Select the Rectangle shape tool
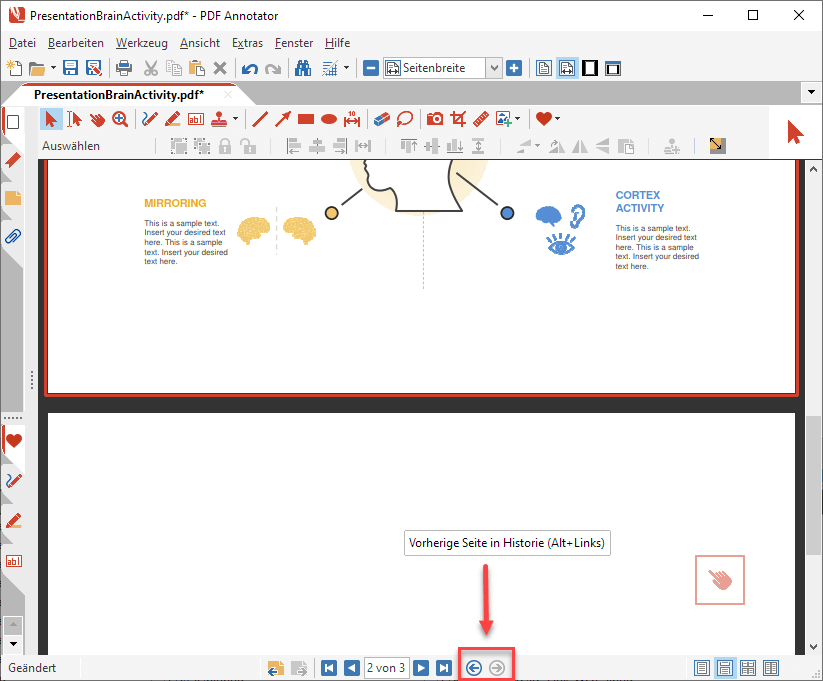823x681 pixels. click(x=306, y=119)
